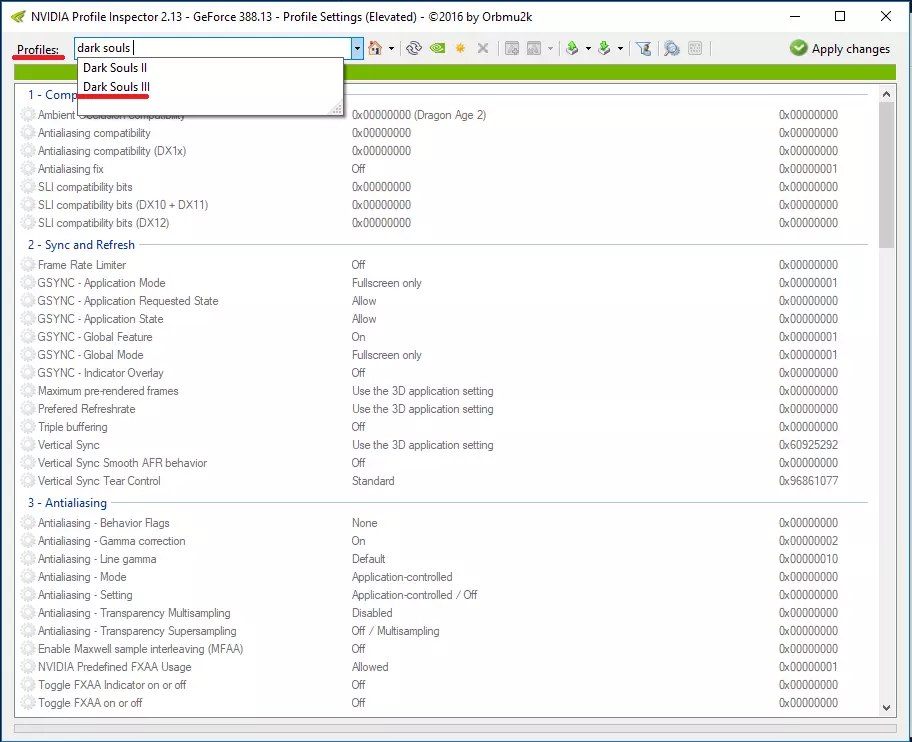Click GSYNC - Global Feature value On

pos(358,337)
